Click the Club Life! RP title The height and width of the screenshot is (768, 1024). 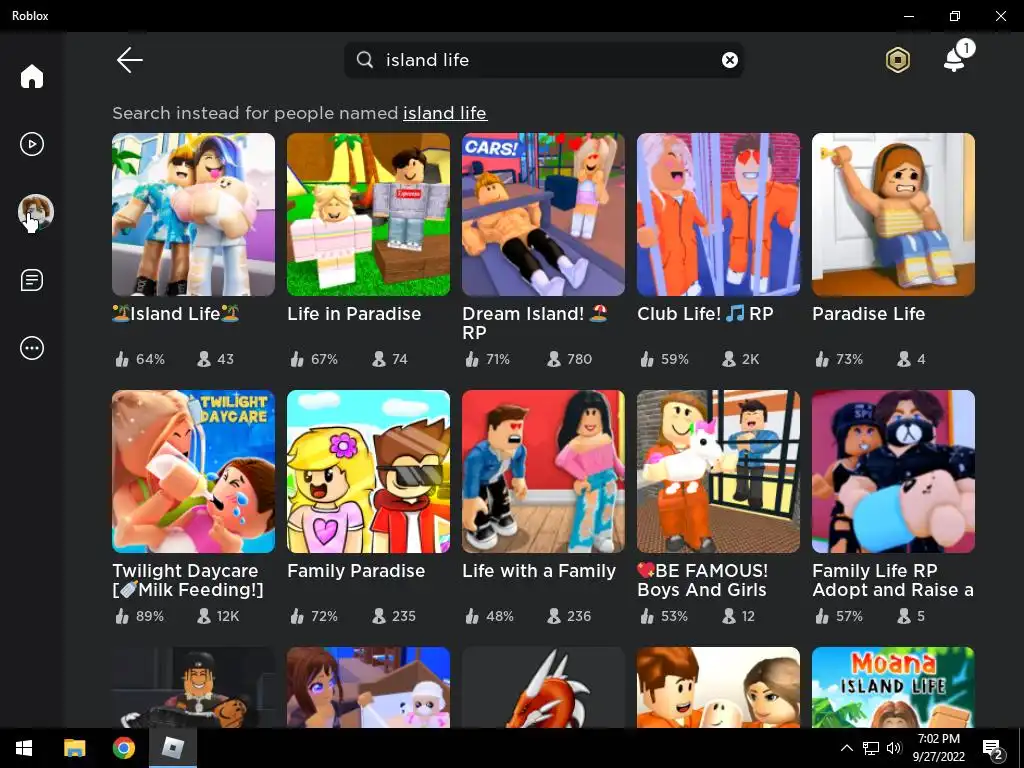705,313
